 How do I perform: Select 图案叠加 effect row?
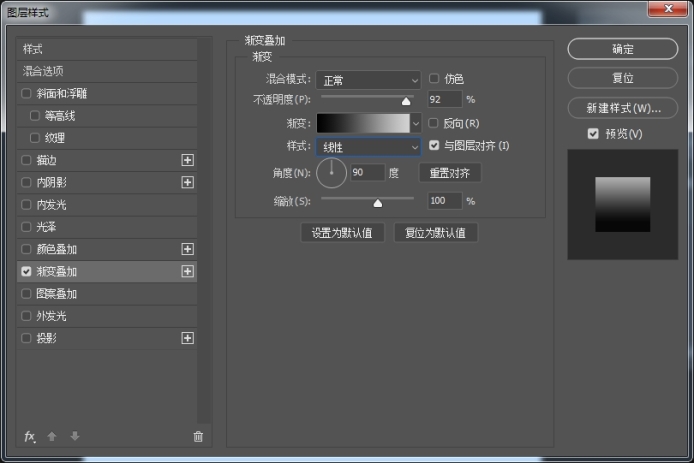[x=107, y=293]
